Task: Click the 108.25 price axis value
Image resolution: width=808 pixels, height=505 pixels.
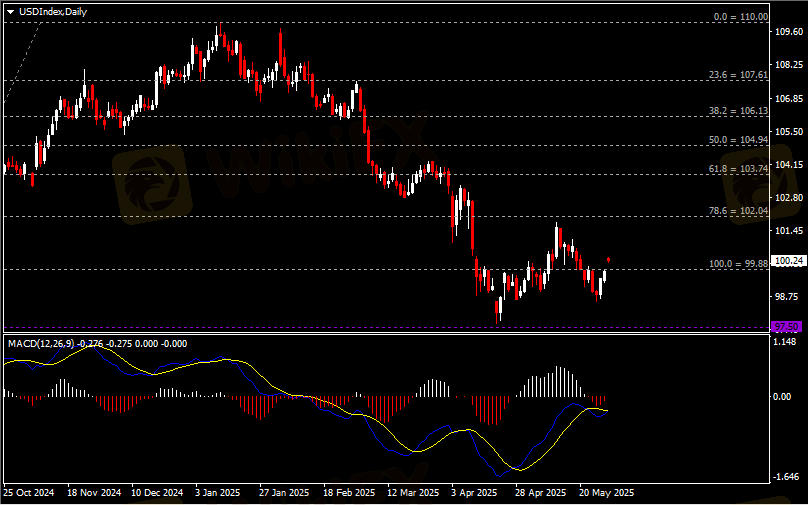Action: tap(787, 65)
